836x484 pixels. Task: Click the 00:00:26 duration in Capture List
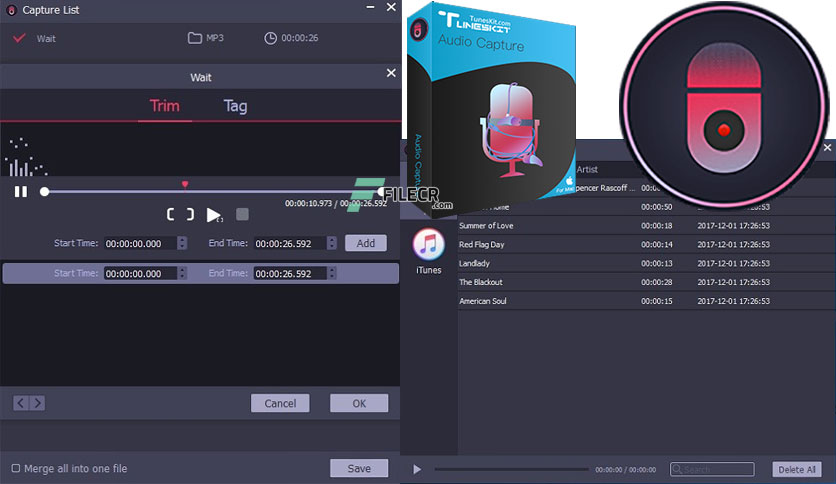point(300,38)
